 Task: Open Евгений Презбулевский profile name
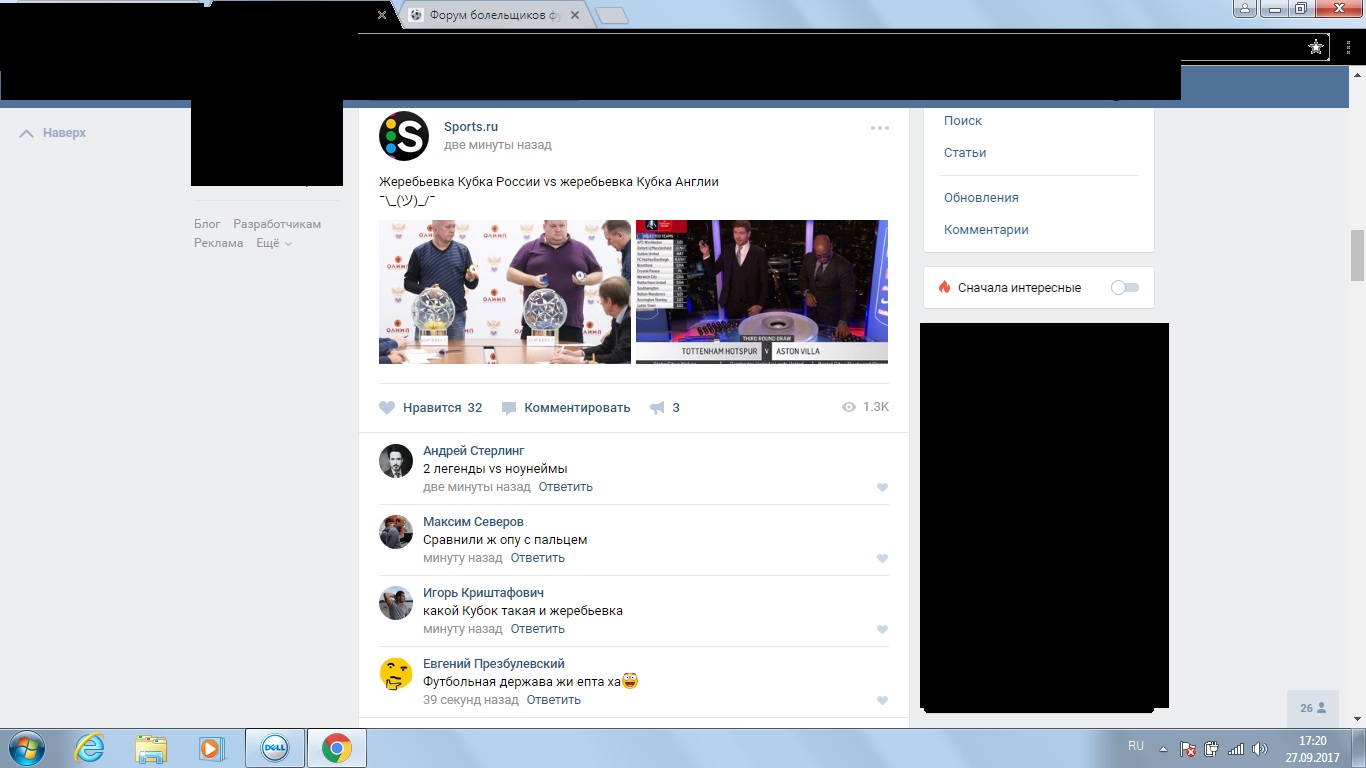494,664
